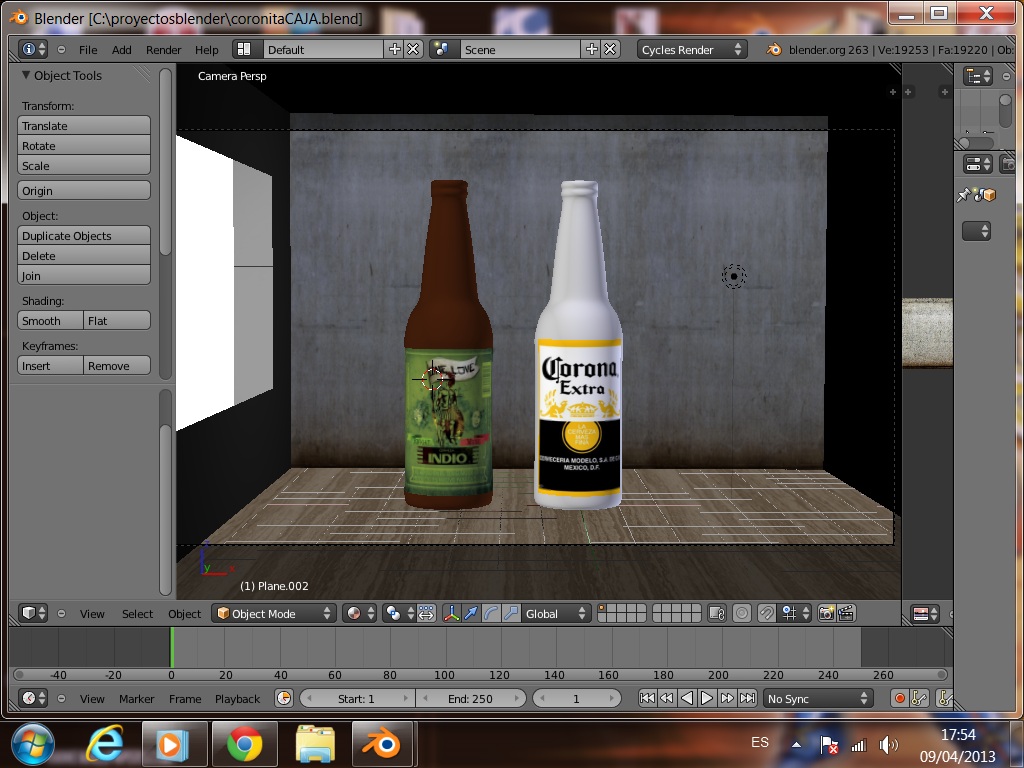Set shading to Smooth

(x=50, y=321)
